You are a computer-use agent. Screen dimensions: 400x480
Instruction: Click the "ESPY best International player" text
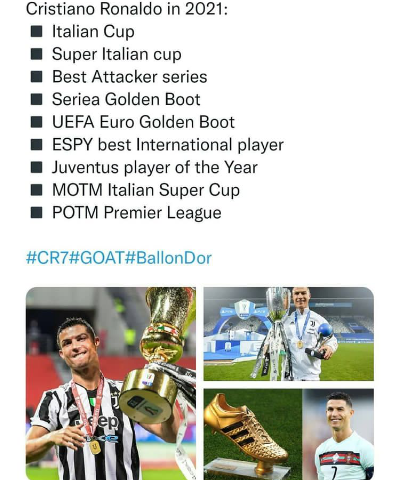168,145
